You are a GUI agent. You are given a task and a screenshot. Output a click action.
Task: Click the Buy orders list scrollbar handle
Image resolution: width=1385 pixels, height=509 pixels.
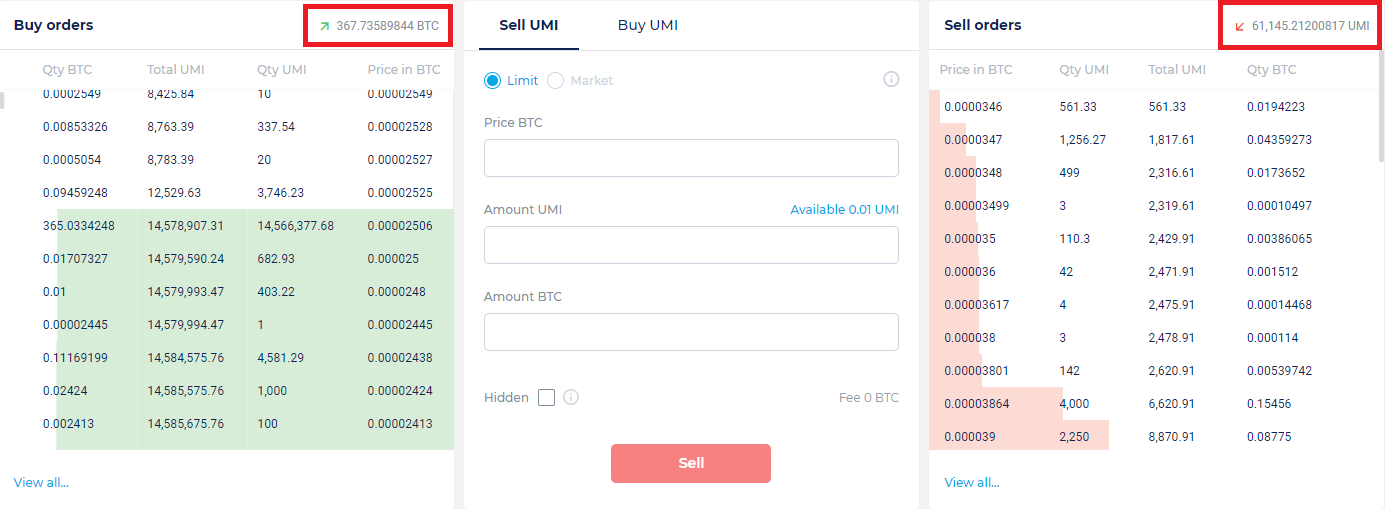tap(2, 100)
